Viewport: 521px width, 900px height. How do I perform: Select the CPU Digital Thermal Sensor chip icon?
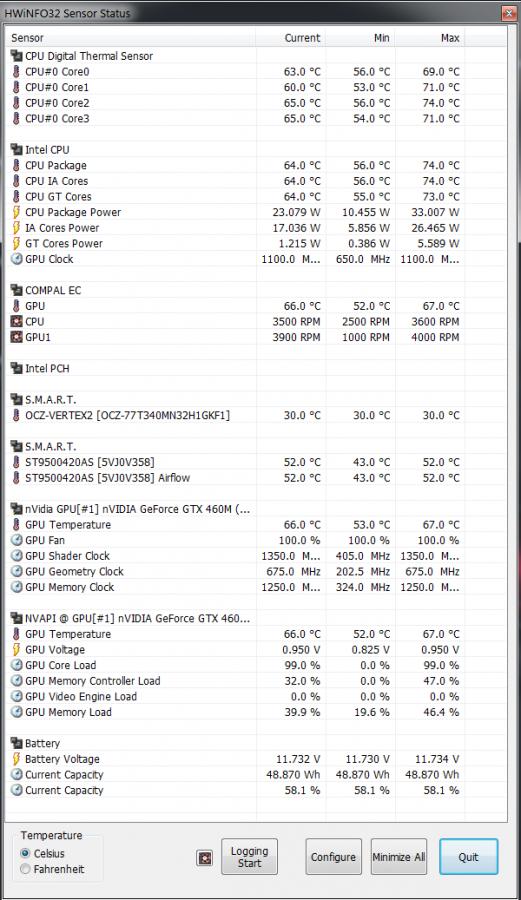pyautogui.click(x=16, y=56)
